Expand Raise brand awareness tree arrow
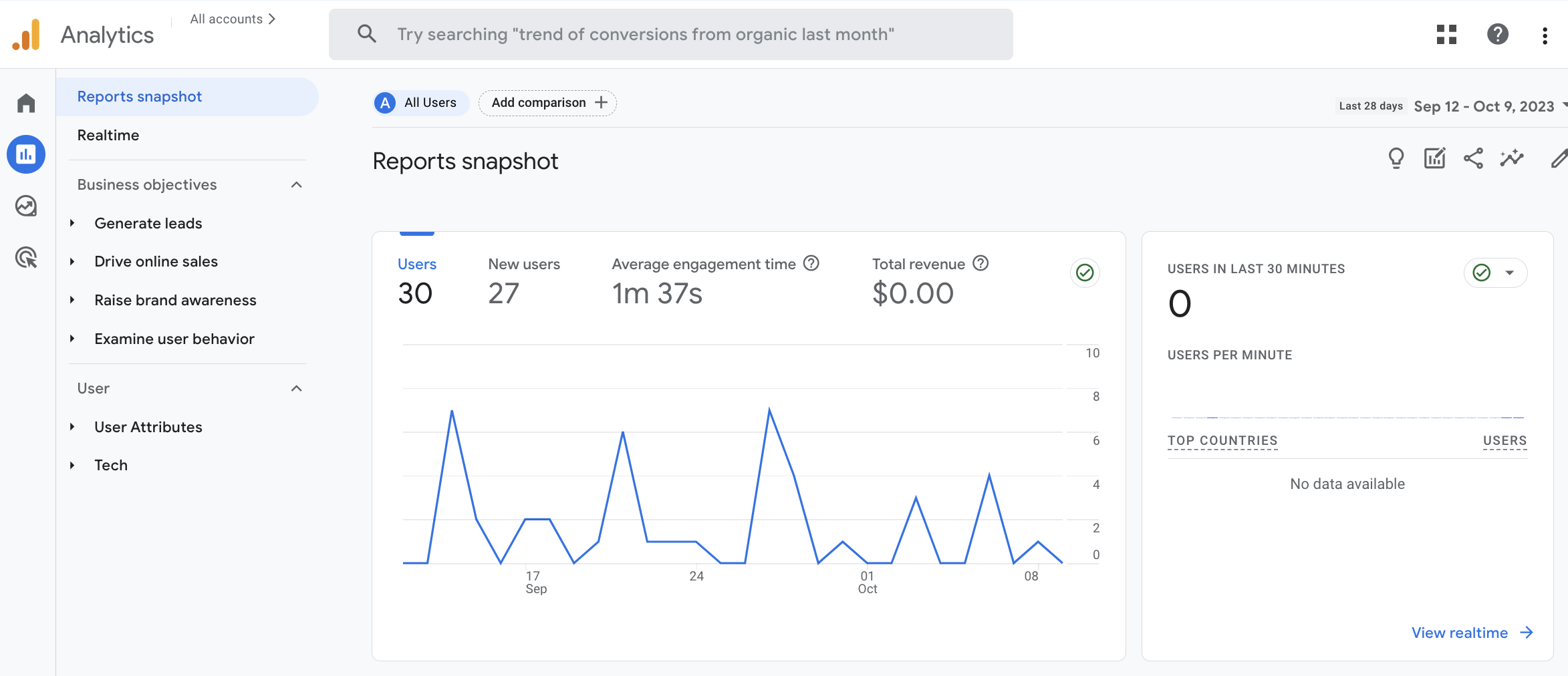 pyautogui.click(x=72, y=300)
